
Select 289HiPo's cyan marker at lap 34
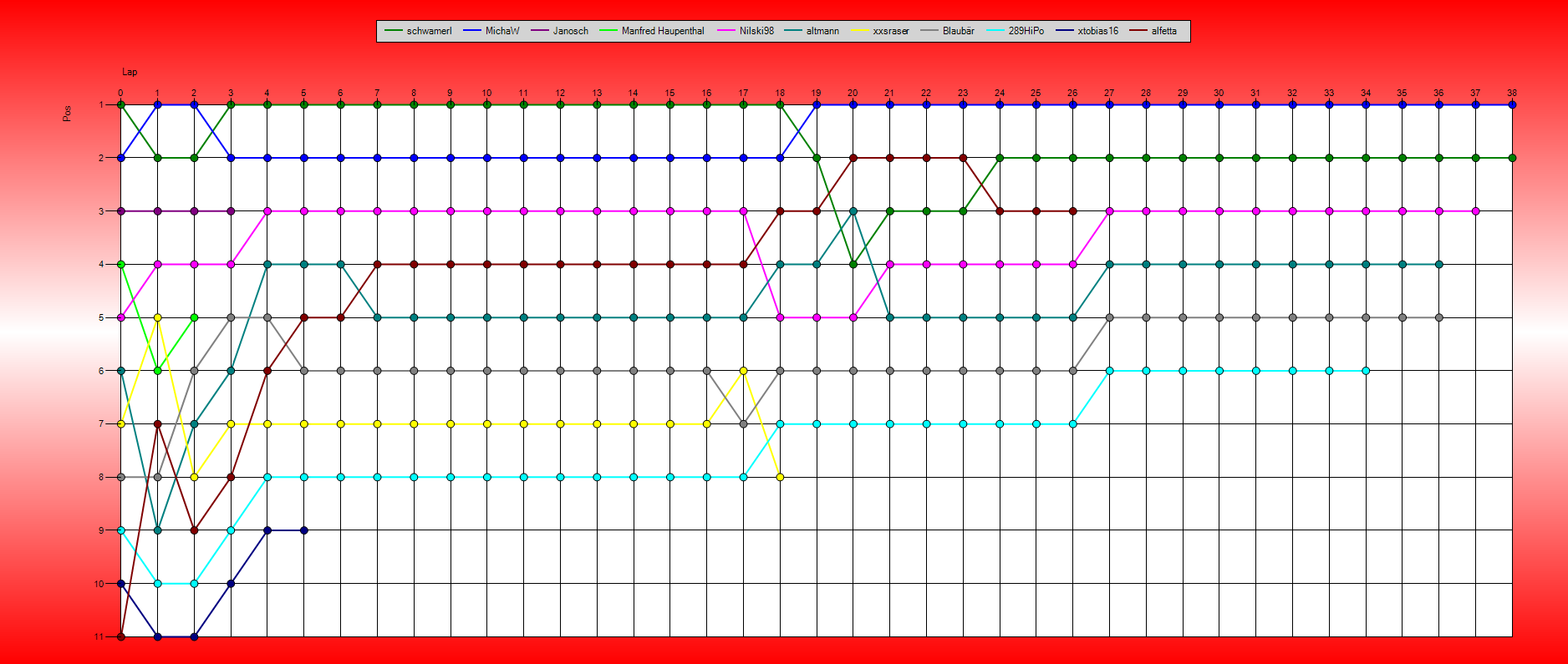tap(1366, 371)
